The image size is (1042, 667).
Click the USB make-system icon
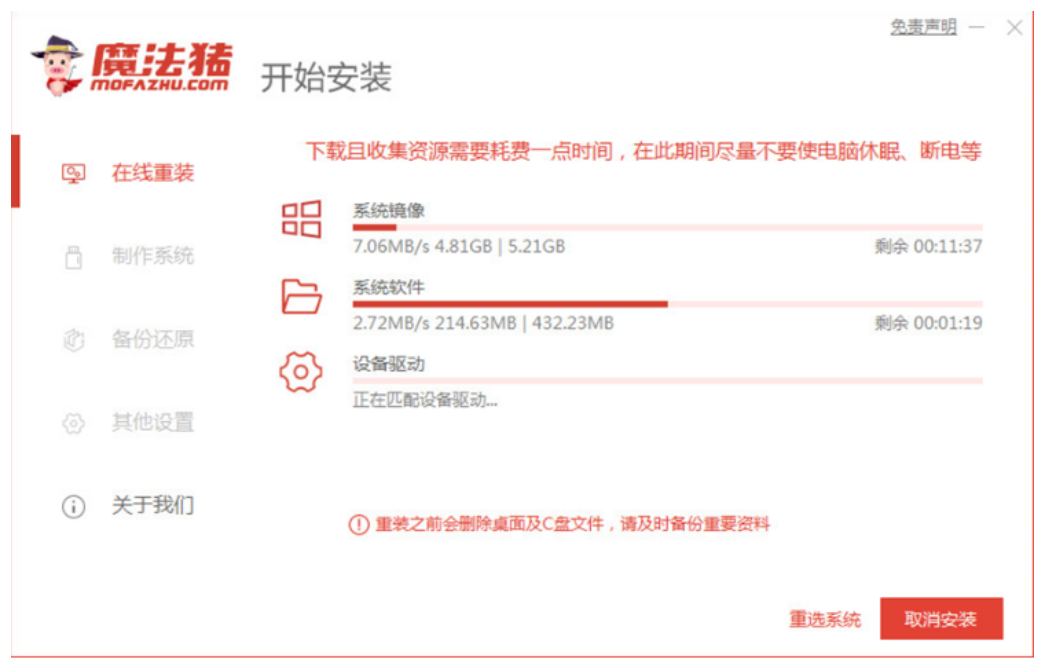(x=73, y=257)
